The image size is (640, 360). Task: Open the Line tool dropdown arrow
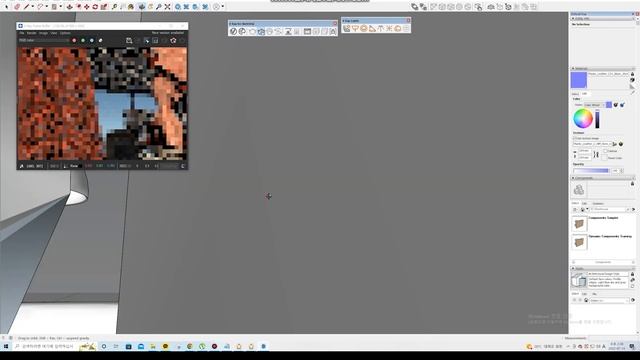(x=33, y=7)
